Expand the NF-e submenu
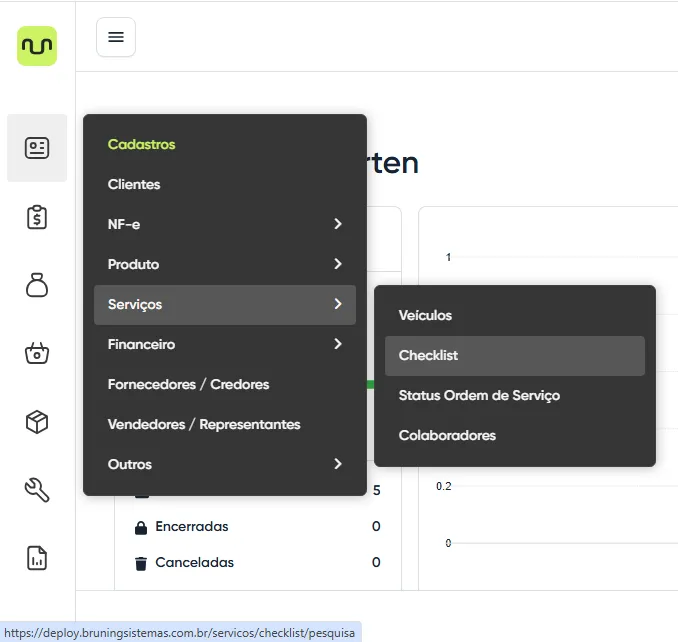 click(x=224, y=224)
